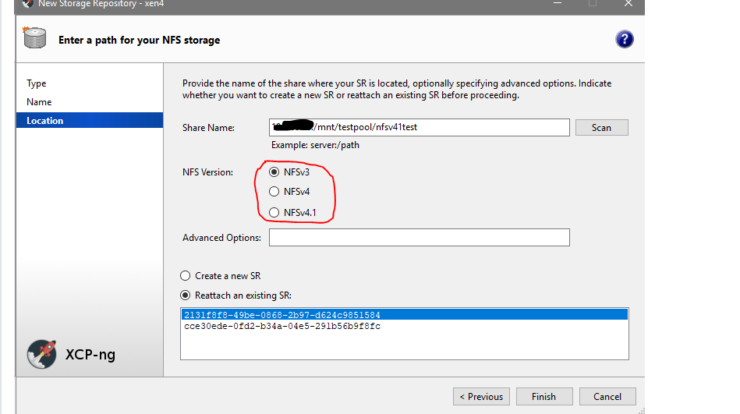Click the blue help question mark icon
Image resolution: width=740 pixels, height=414 pixels.
coord(625,40)
